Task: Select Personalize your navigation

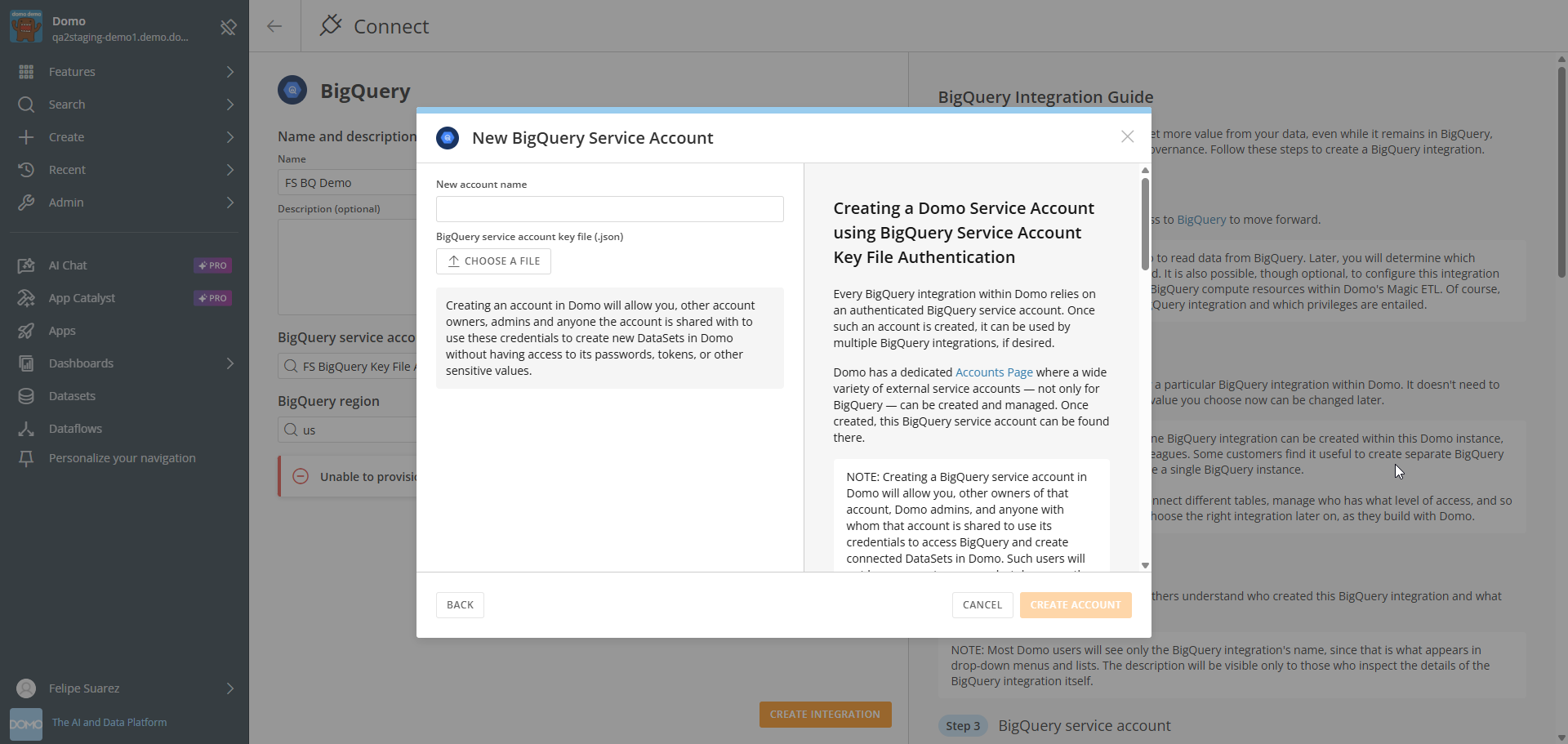Action: pyautogui.click(x=122, y=458)
